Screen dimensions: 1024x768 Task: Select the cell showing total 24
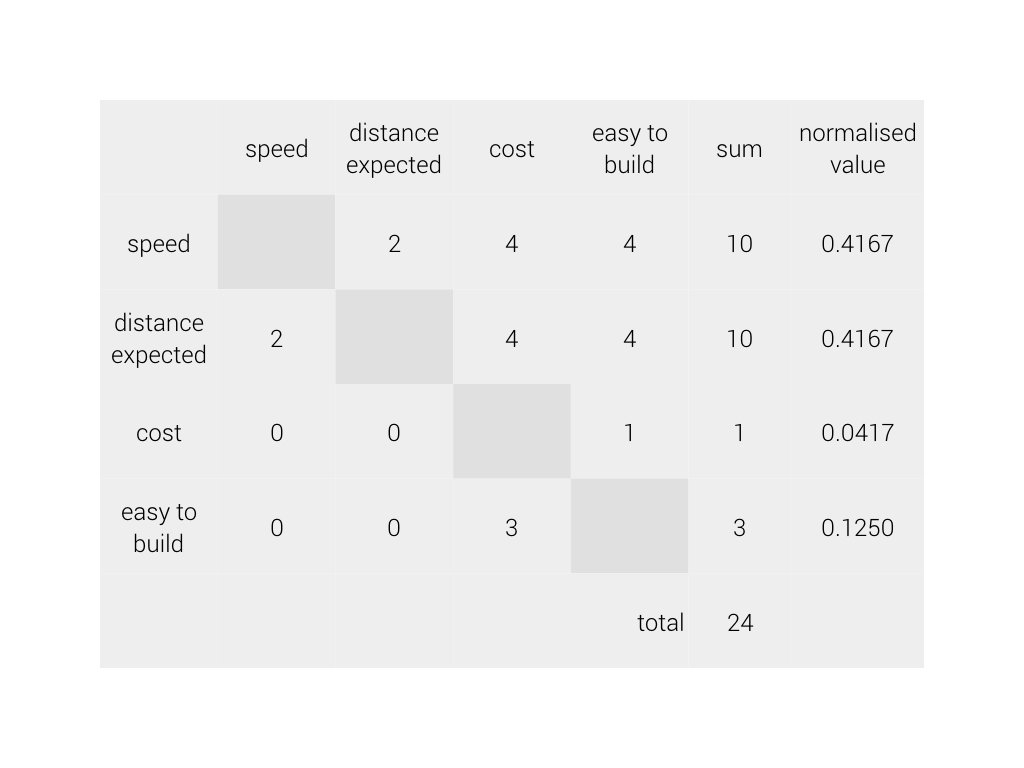[739, 621]
